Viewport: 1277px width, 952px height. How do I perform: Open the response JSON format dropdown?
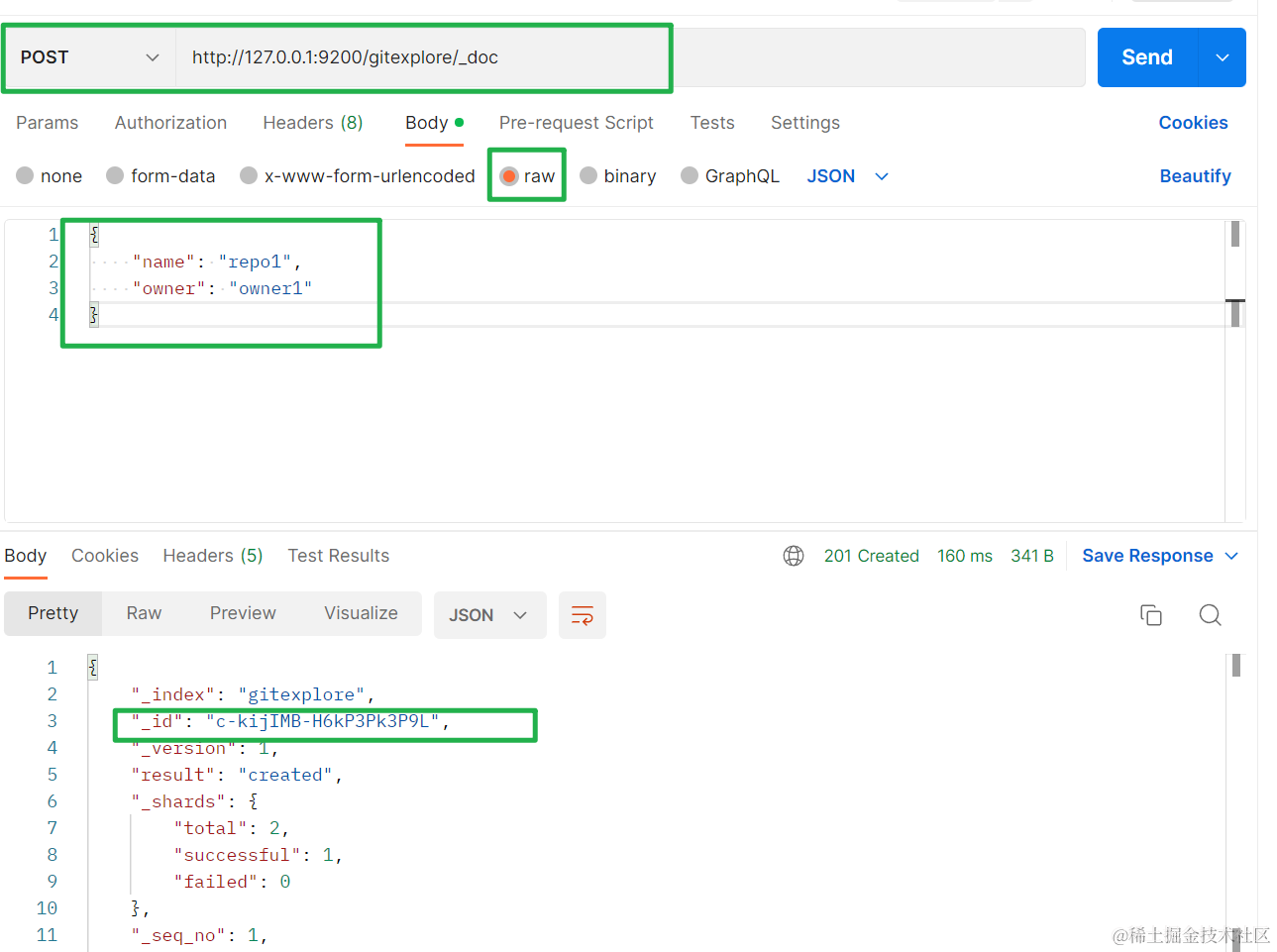click(x=489, y=615)
